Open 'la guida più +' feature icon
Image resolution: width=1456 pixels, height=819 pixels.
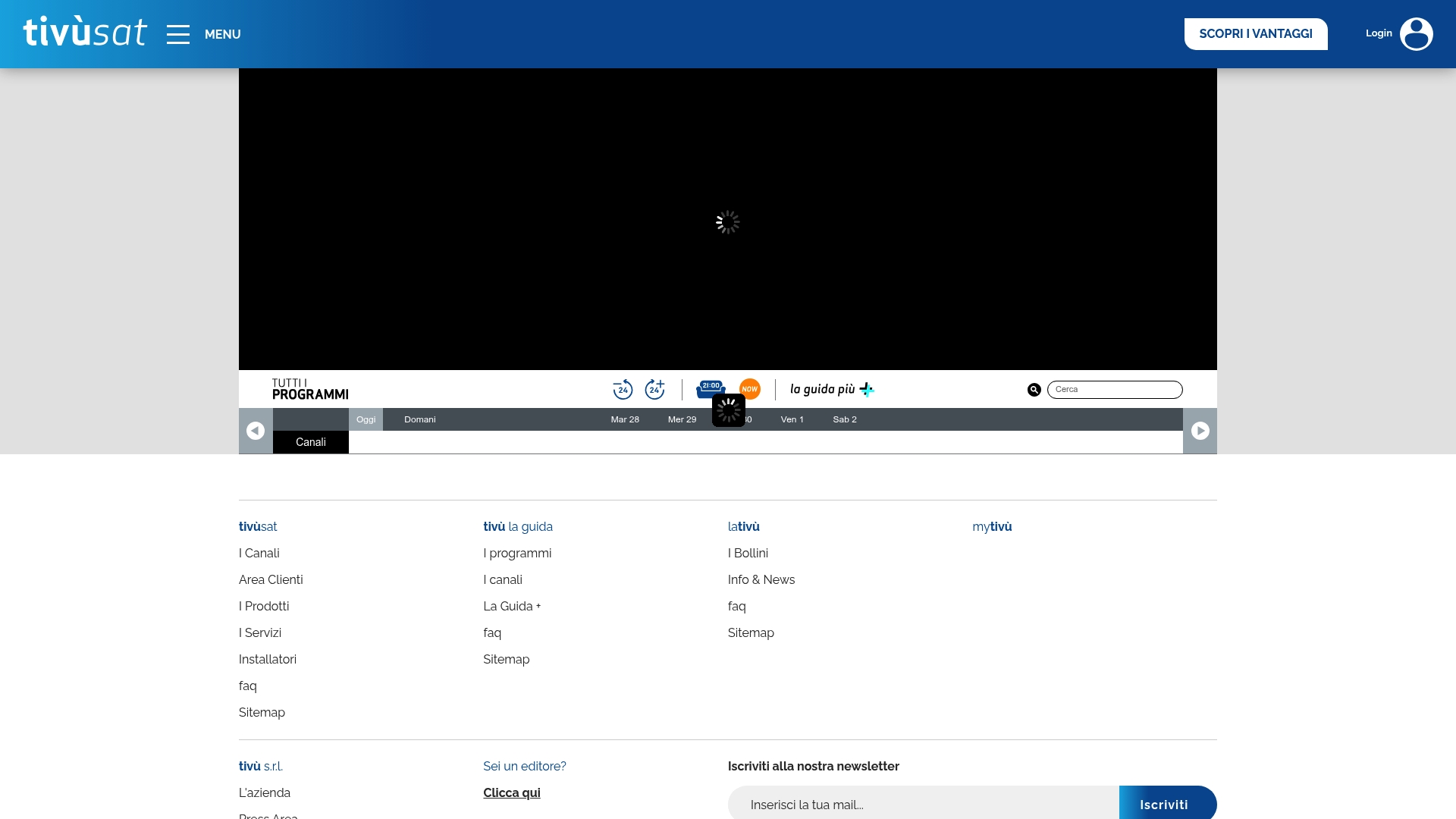[x=831, y=389]
